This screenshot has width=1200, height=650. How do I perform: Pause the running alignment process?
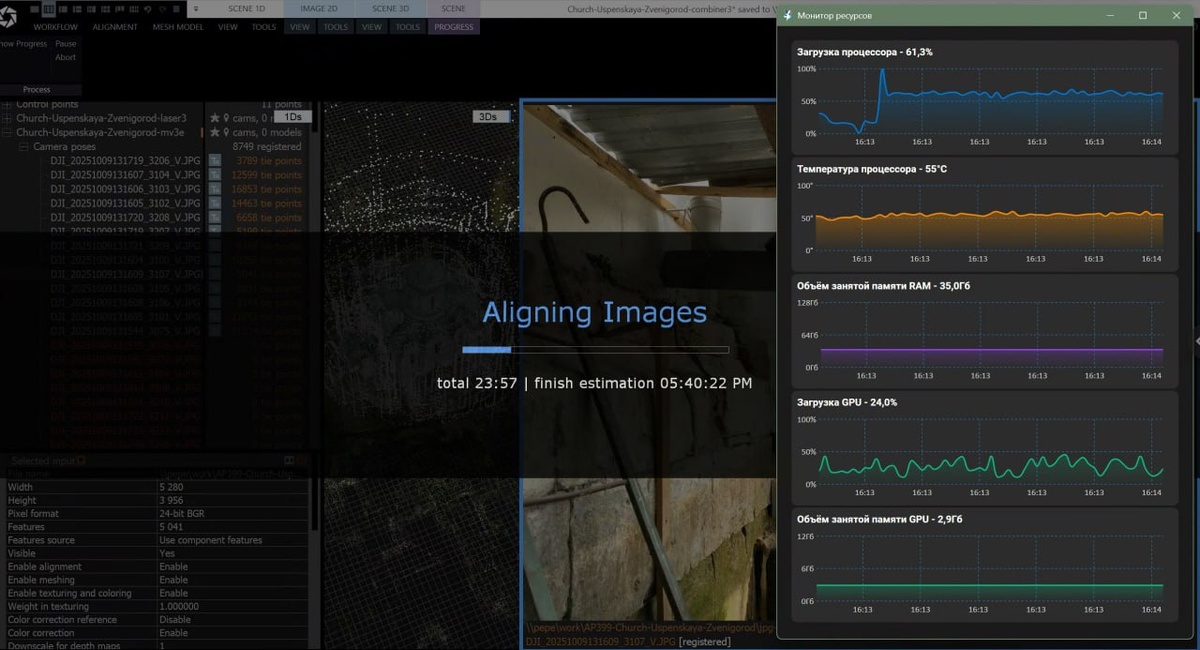pos(66,44)
